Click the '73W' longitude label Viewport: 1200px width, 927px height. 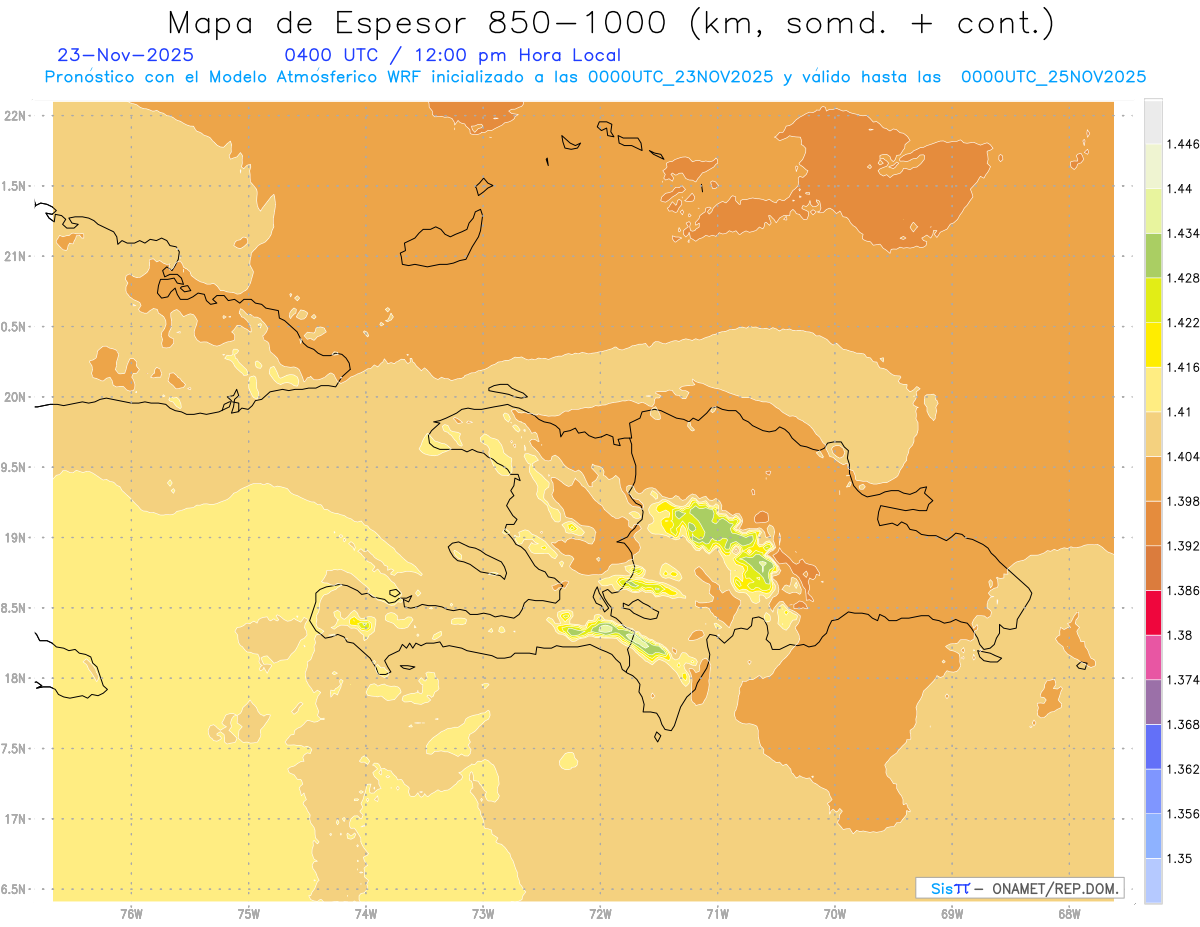coord(483,913)
